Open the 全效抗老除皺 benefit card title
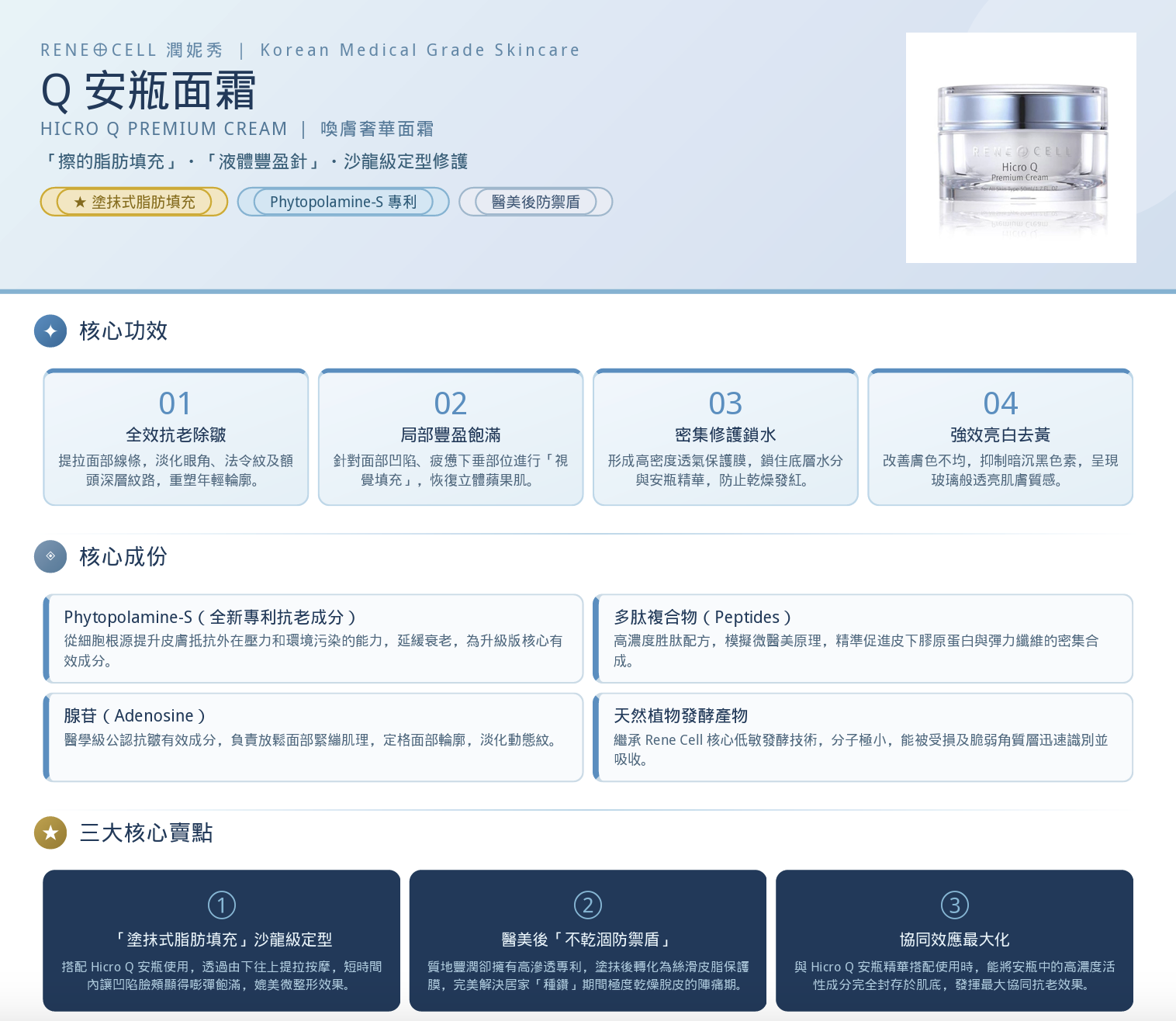Viewport: 1176px width, 1021px height. pos(175,435)
